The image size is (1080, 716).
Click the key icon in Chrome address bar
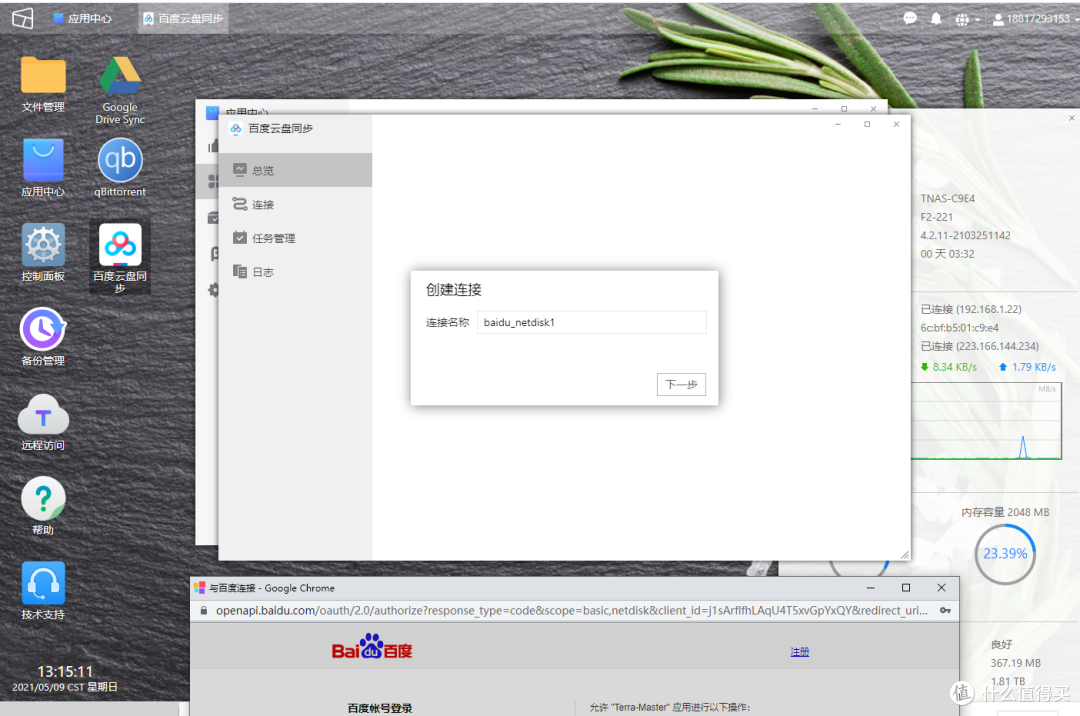pyautogui.click(x=946, y=611)
